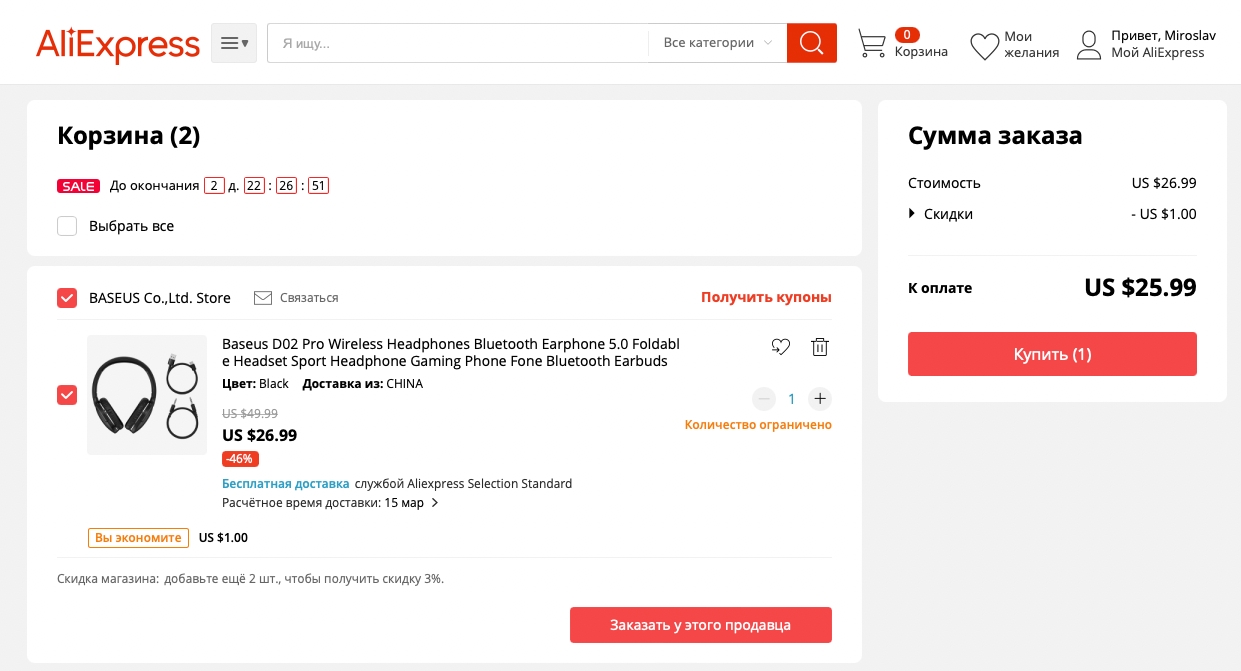Click the AliExpress logo

pyautogui.click(x=118, y=45)
